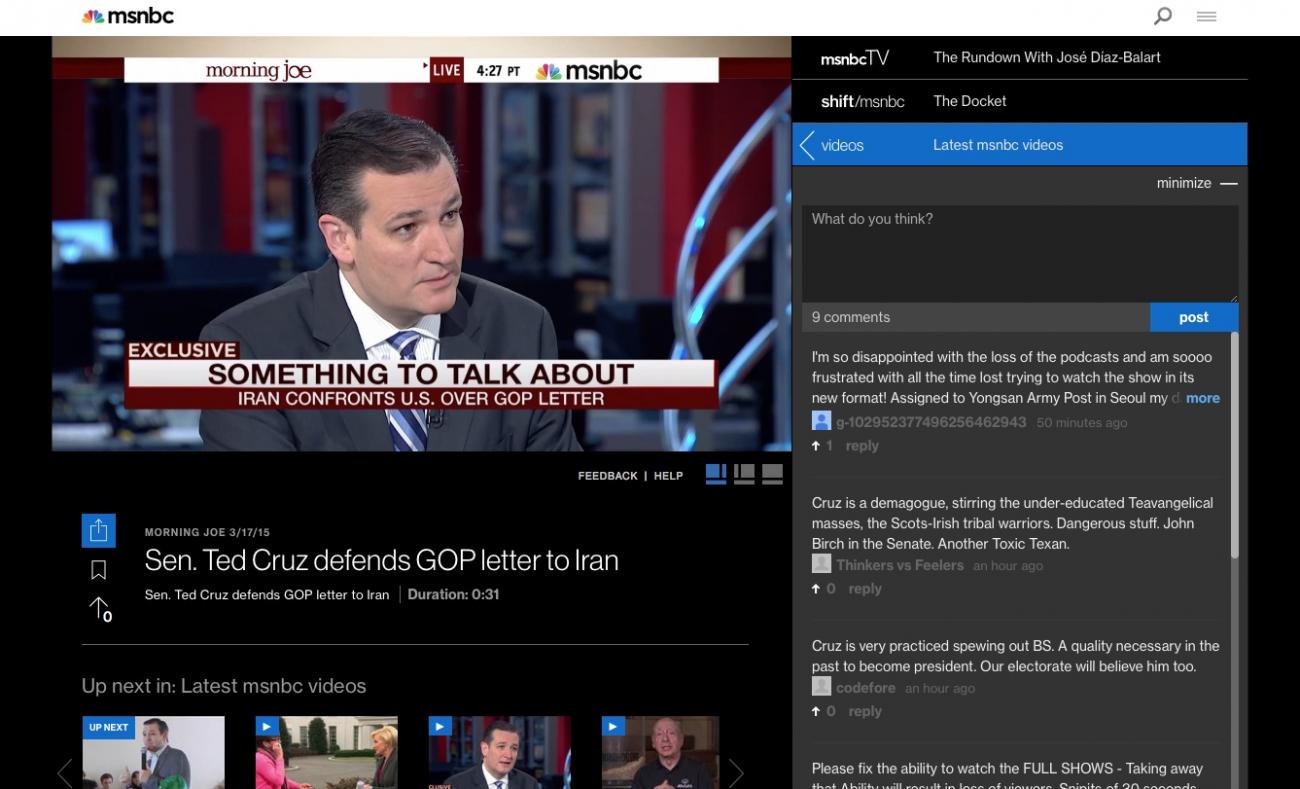Minimize the comments panel
The image size is (1300, 789).
click(x=1196, y=183)
